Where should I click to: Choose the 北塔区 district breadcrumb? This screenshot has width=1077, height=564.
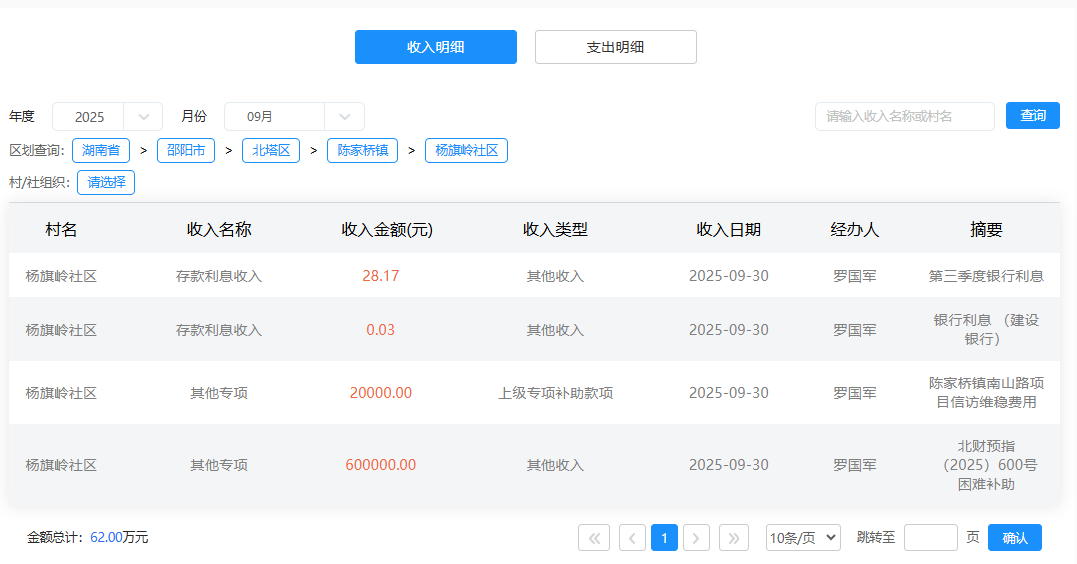271,151
